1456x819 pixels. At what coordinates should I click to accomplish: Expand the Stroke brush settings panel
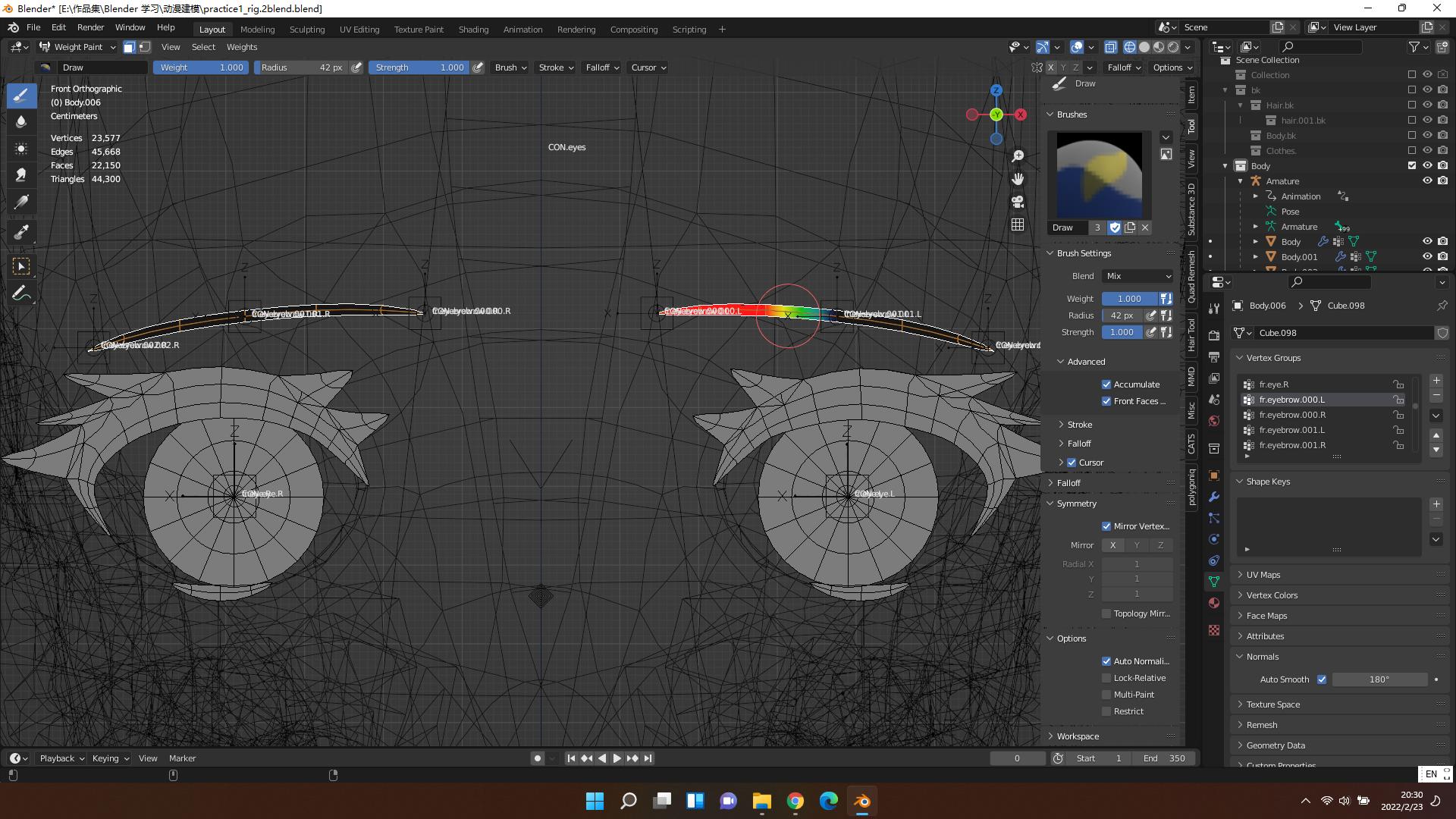click(1078, 425)
